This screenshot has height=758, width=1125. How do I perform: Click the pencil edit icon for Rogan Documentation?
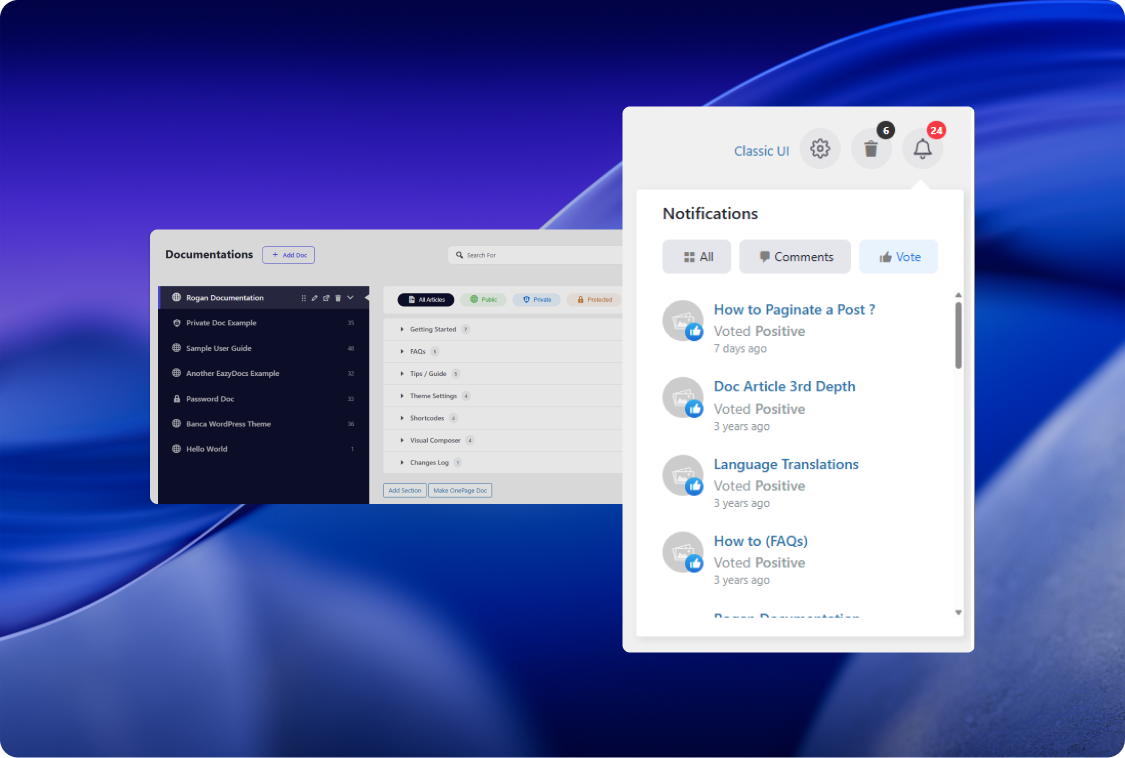coord(314,298)
